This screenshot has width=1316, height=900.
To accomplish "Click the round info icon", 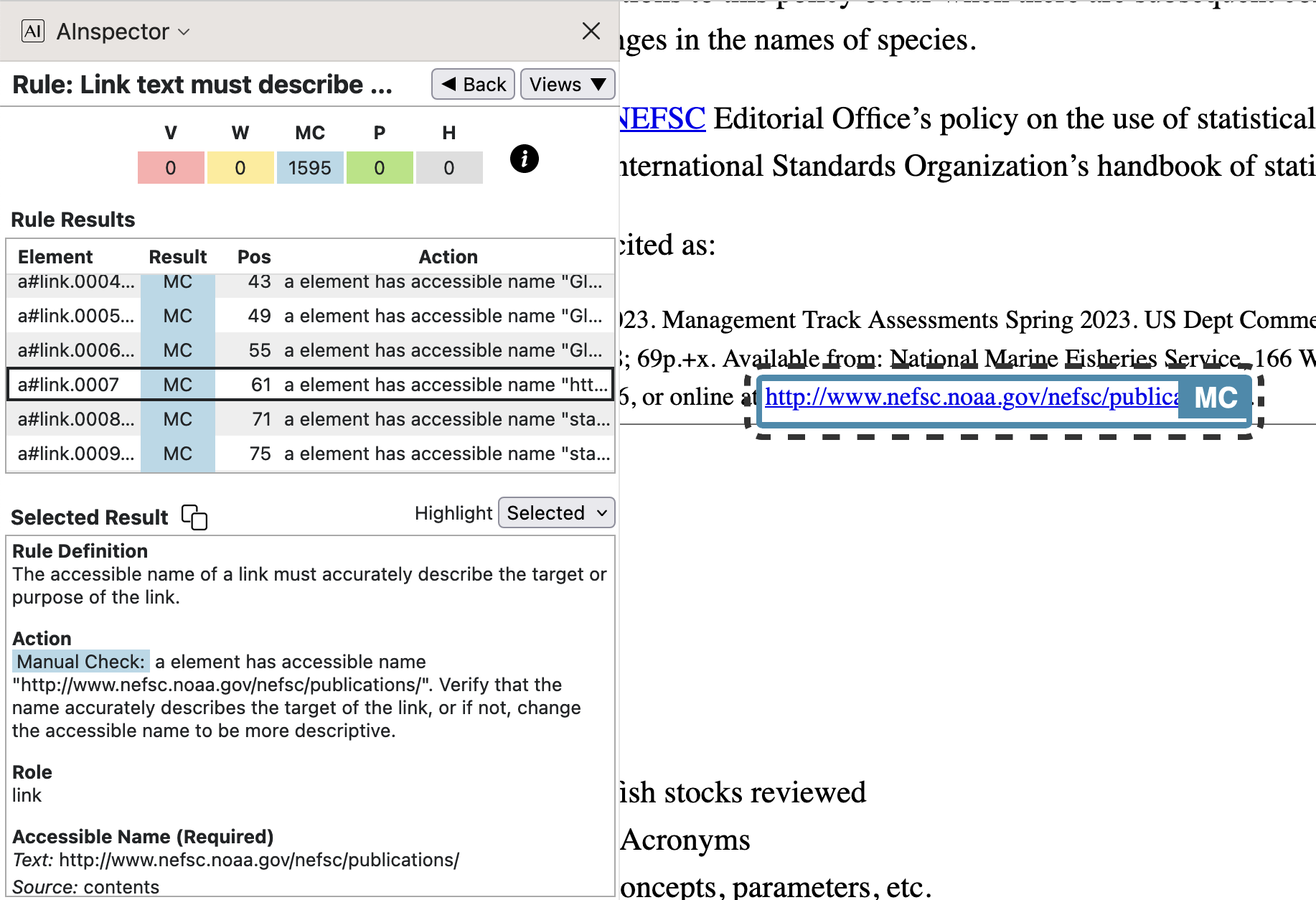I will click(524, 159).
